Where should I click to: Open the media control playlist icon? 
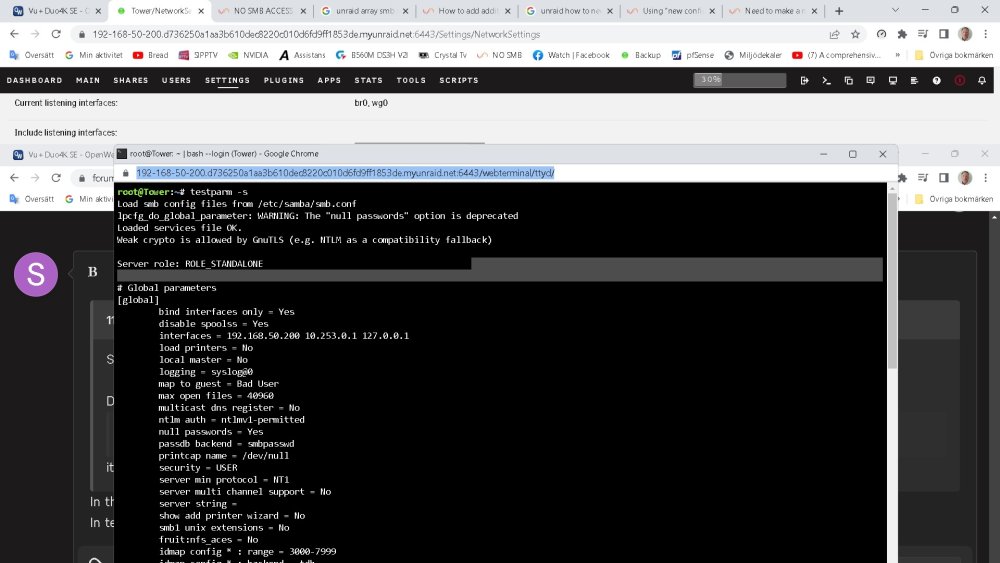(923, 34)
